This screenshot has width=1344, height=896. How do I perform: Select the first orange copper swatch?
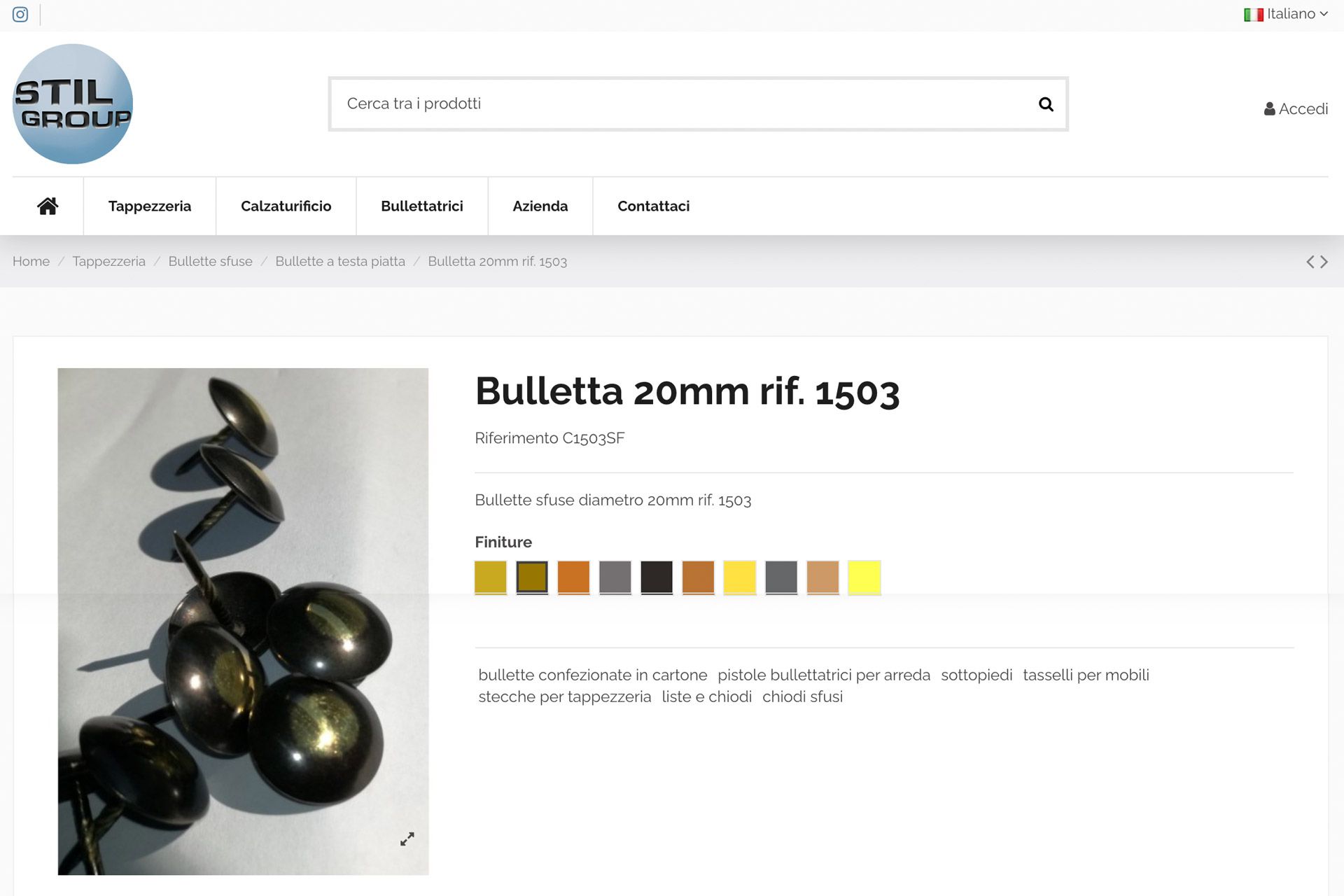[x=574, y=577]
